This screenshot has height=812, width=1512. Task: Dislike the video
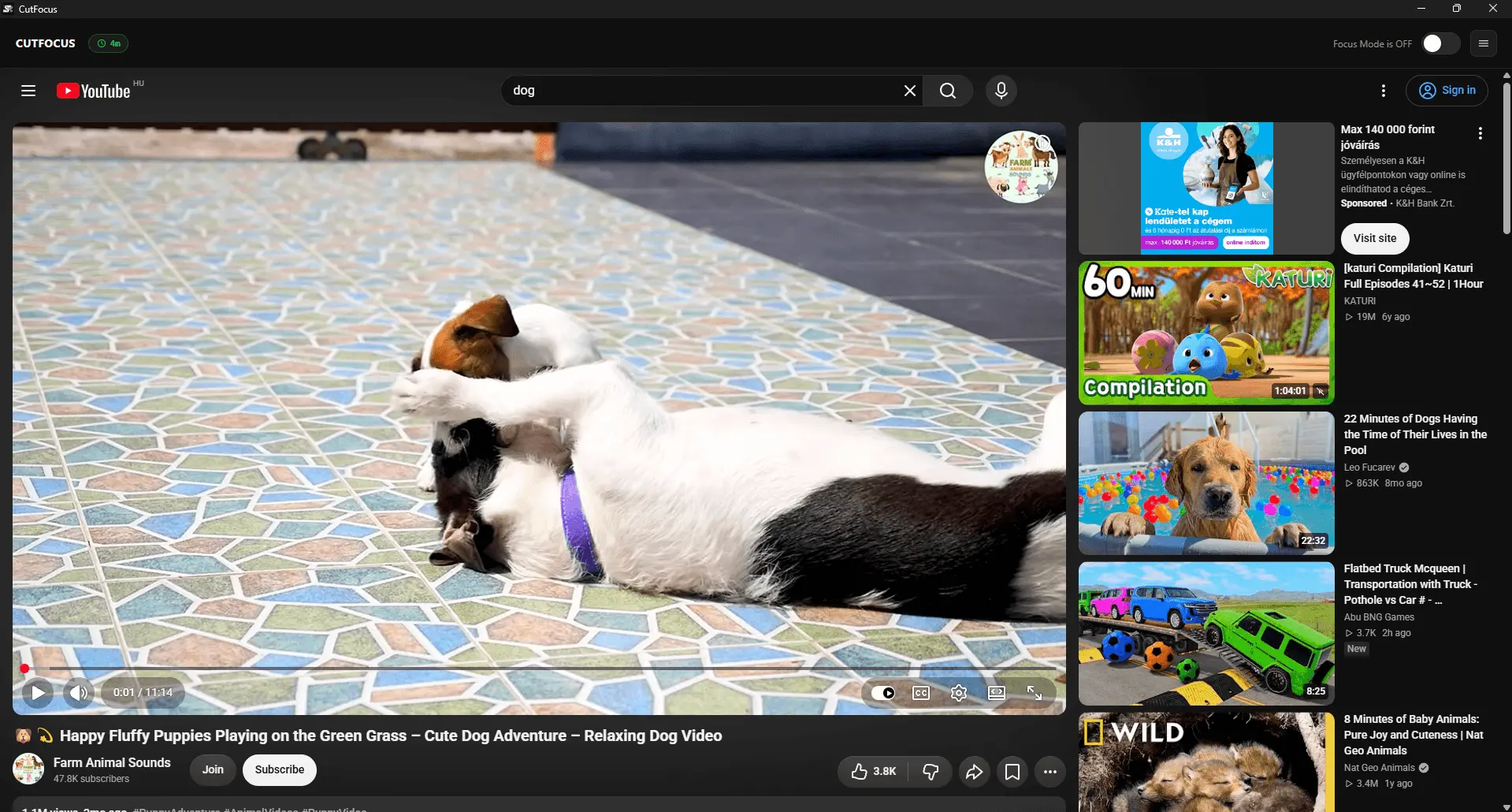pyautogui.click(x=931, y=772)
